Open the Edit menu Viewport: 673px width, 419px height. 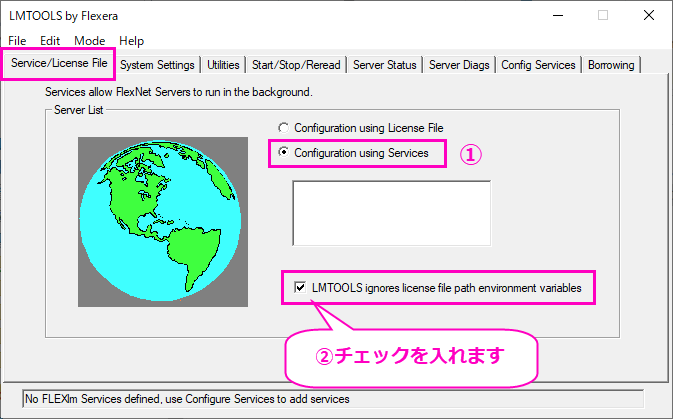[50, 41]
